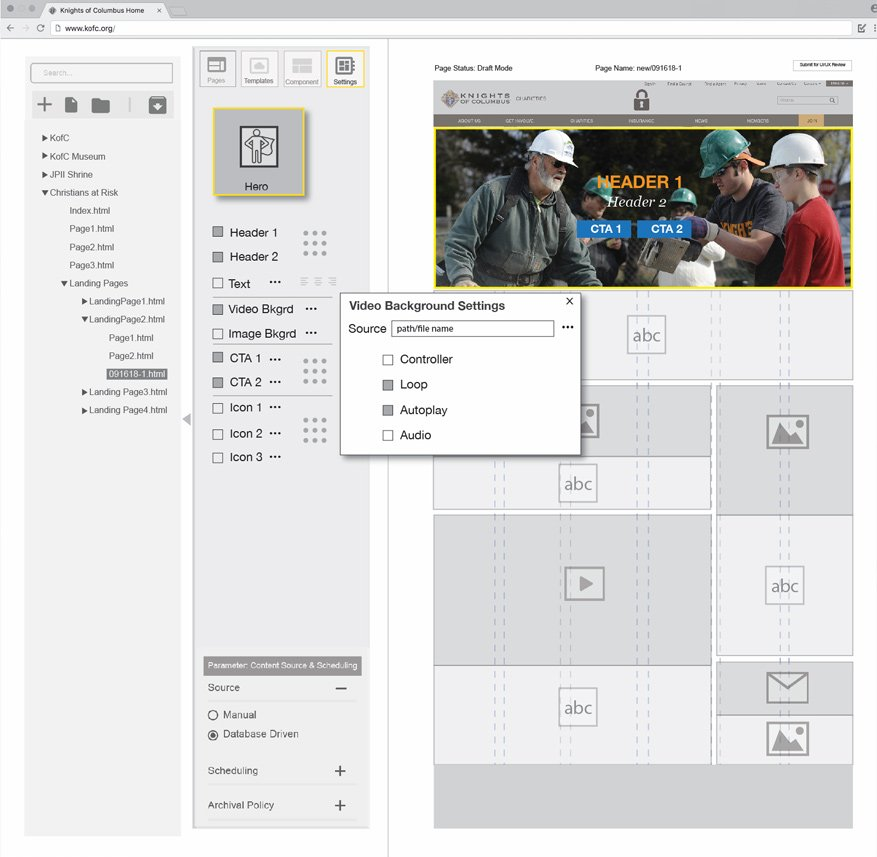Toggle the Header 2 checkbox
Viewport: 877px width, 857px height.
tap(218, 257)
